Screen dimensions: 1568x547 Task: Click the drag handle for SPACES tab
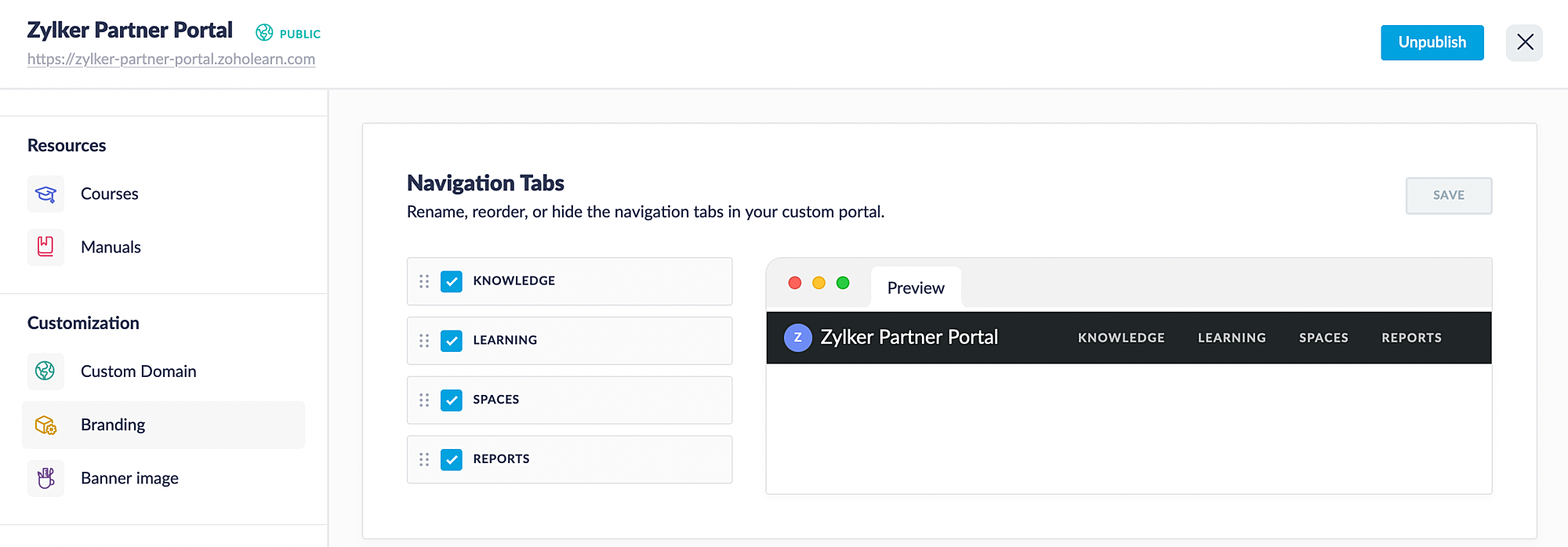coord(424,400)
